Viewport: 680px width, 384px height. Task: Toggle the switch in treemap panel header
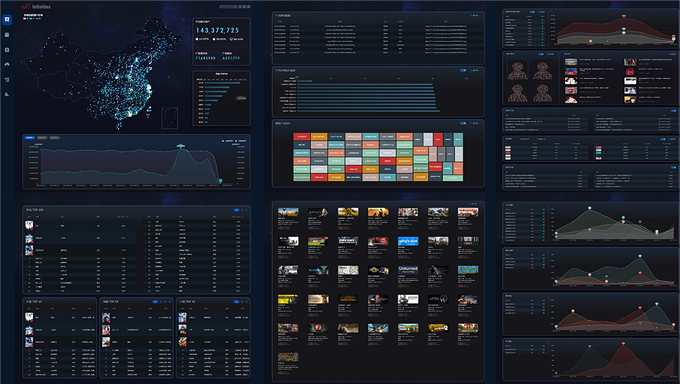463,123
